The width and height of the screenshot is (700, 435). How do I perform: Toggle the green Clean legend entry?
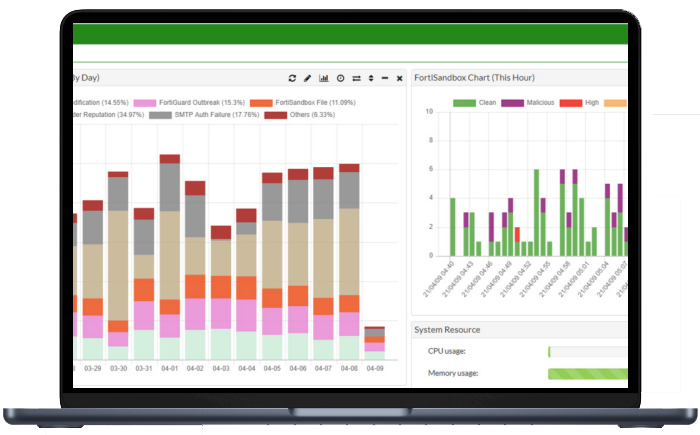point(475,103)
